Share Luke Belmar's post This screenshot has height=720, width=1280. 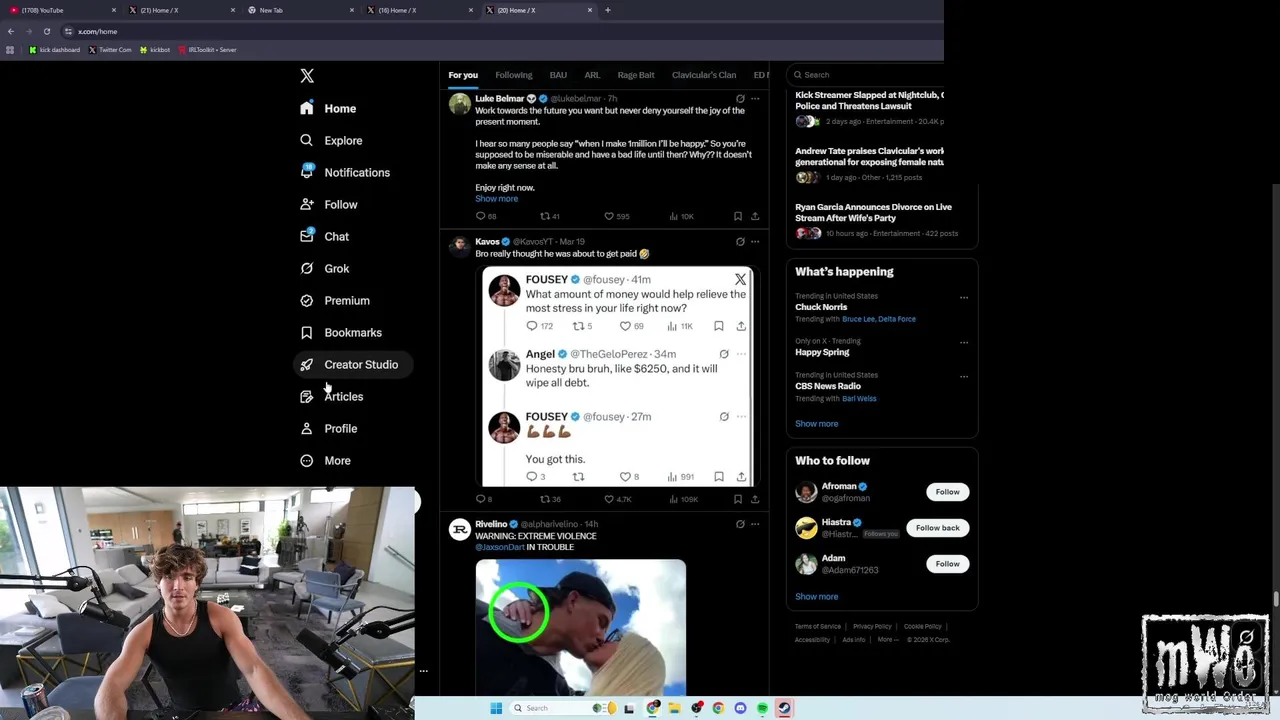755,216
